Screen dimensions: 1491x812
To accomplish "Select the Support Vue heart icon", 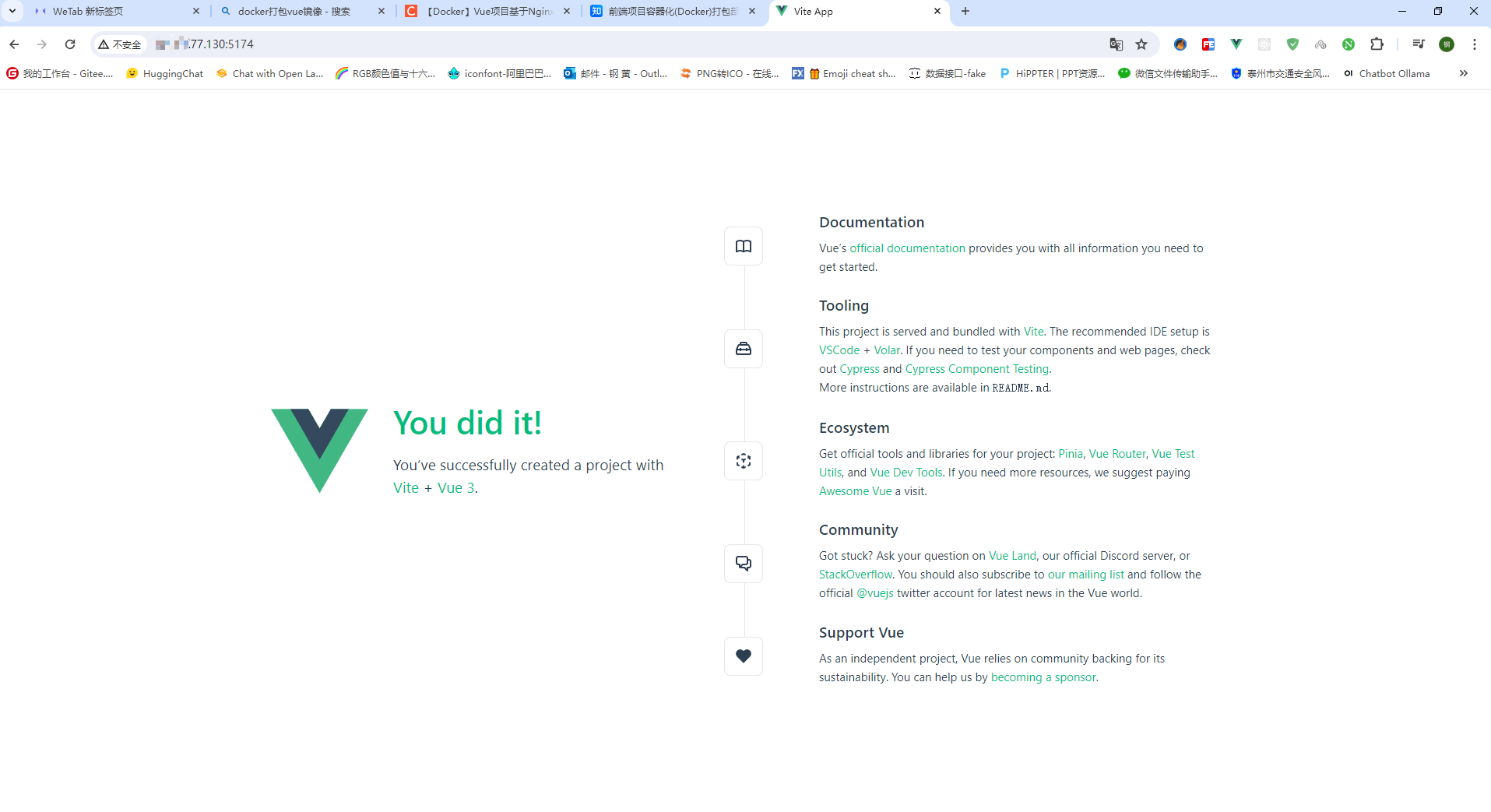I will [x=744, y=656].
